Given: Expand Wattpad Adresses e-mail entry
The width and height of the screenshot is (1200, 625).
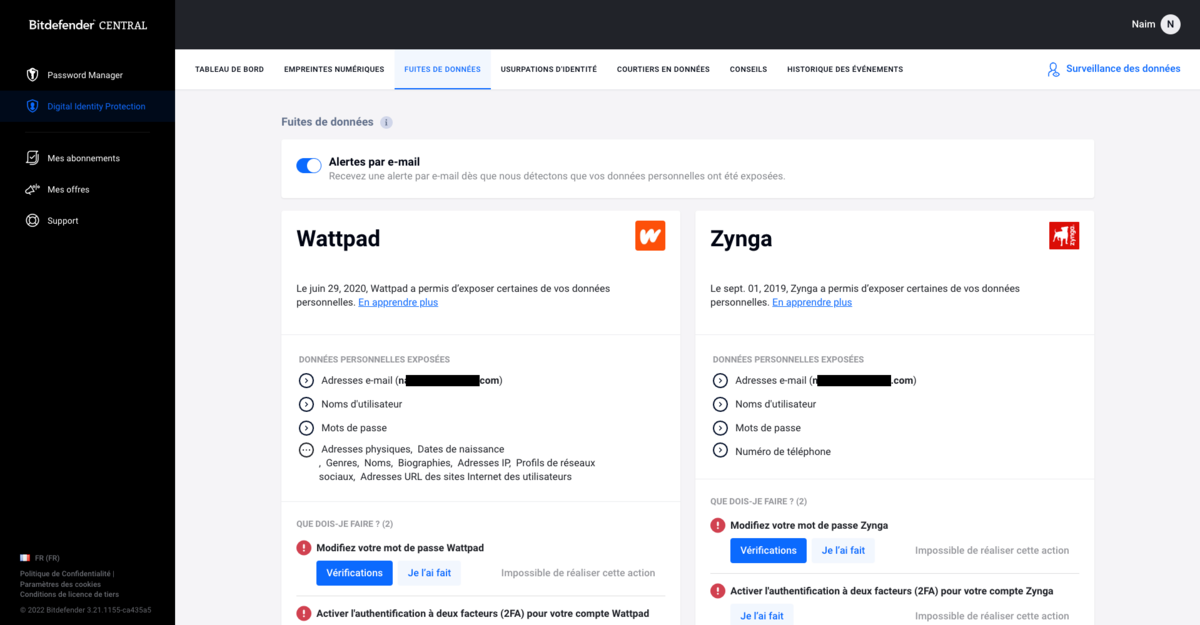Looking at the screenshot, I should (306, 380).
